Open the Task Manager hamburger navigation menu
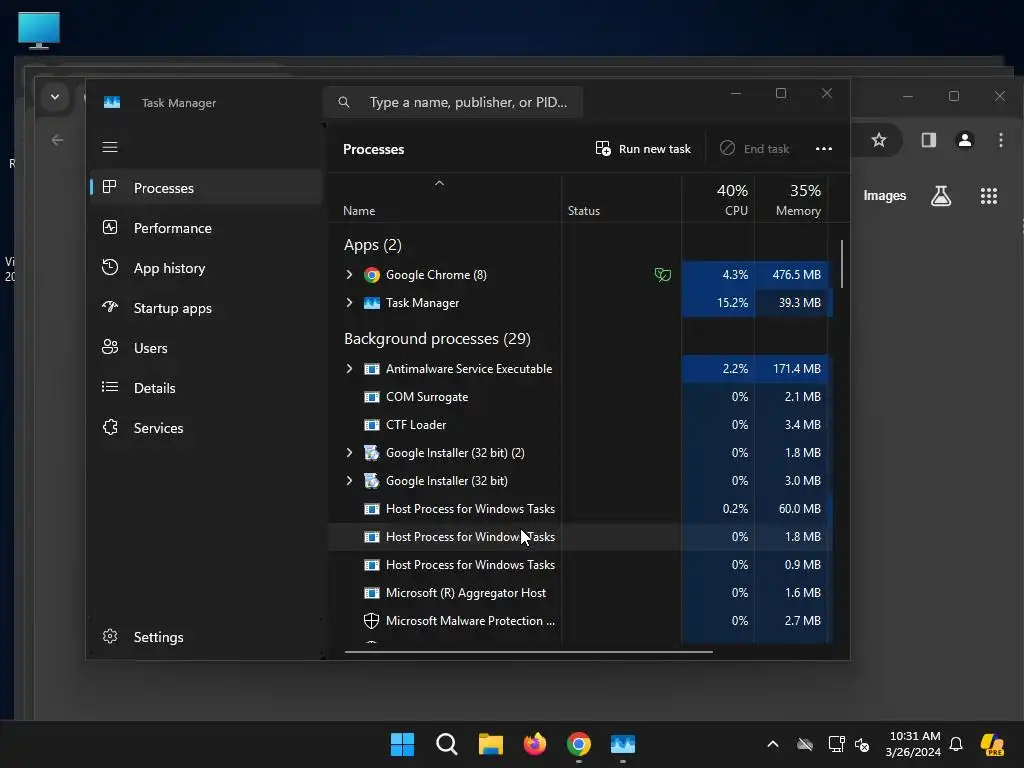1024x768 pixels. point(110,147)
